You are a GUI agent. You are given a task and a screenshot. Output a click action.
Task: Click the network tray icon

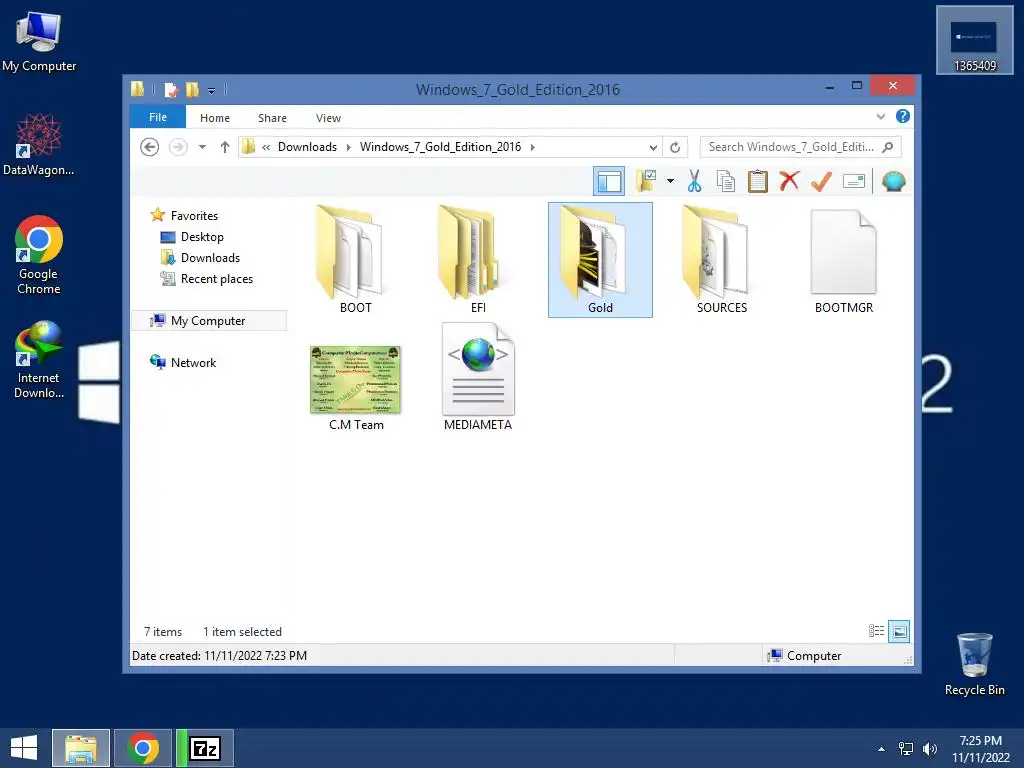[906, 749]
